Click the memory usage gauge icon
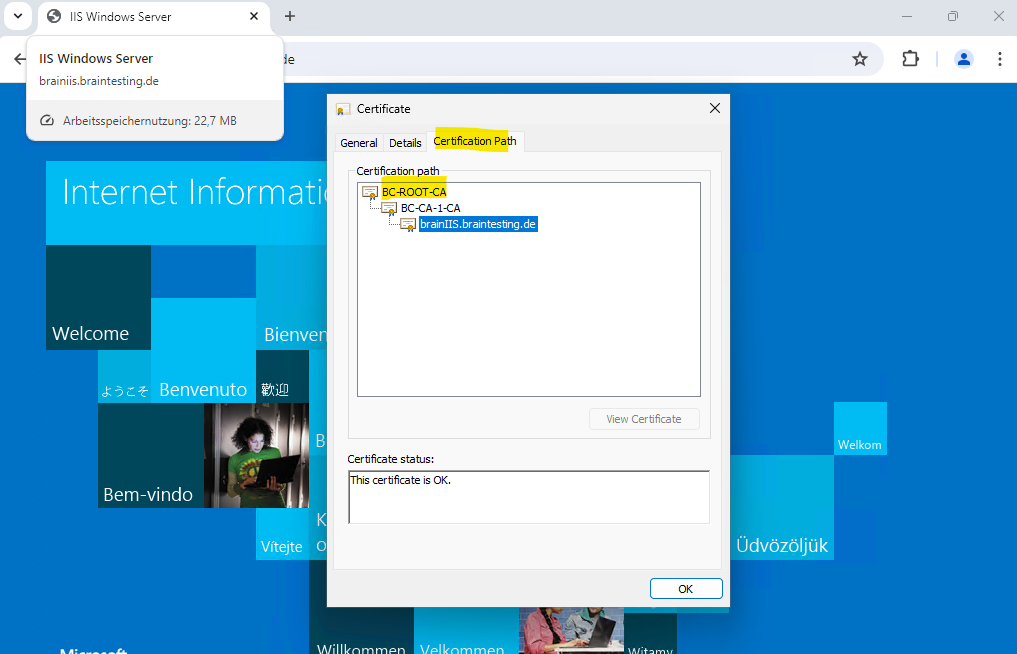 pos(47,121)
